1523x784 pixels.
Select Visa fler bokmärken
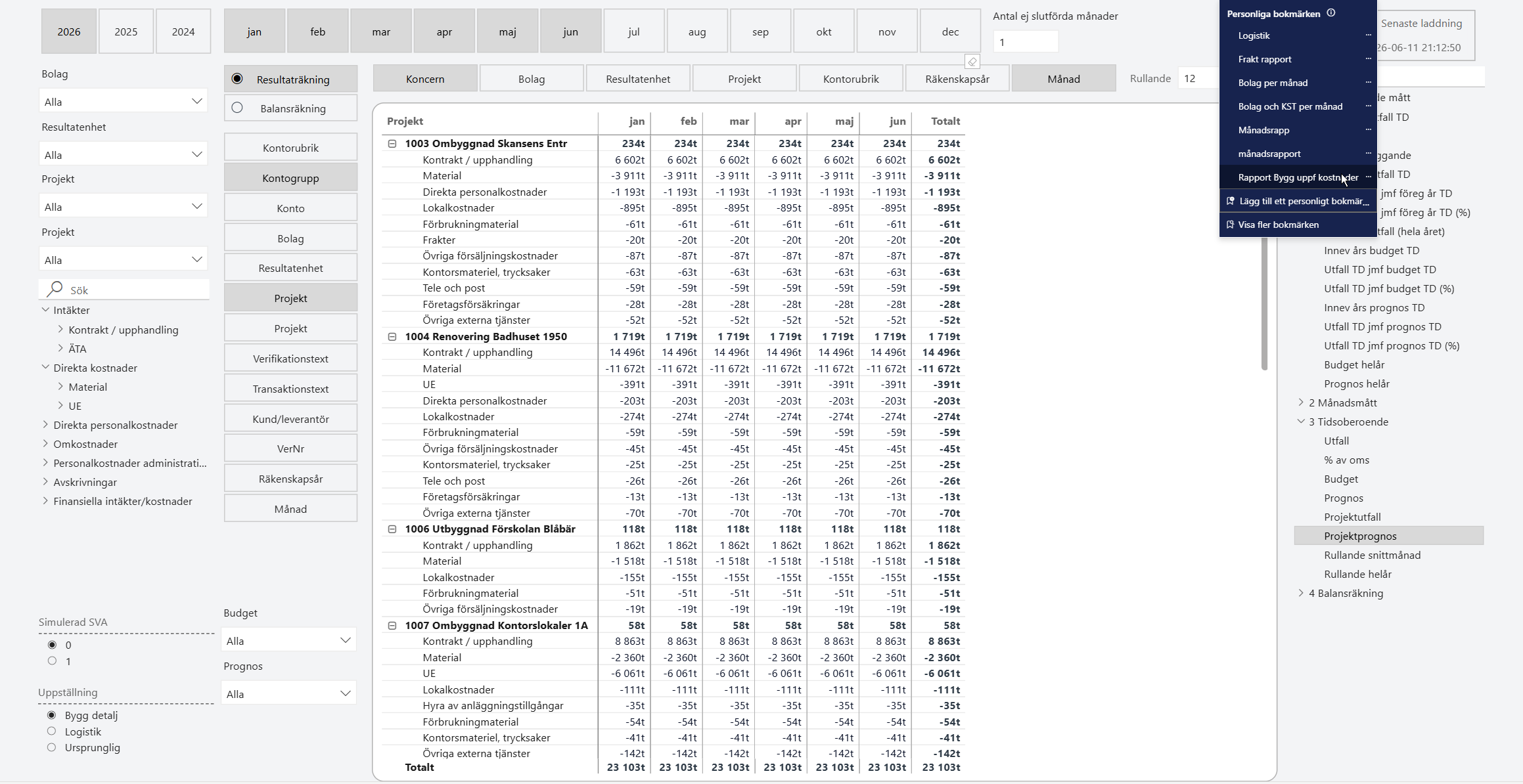tap(1298, 225)
